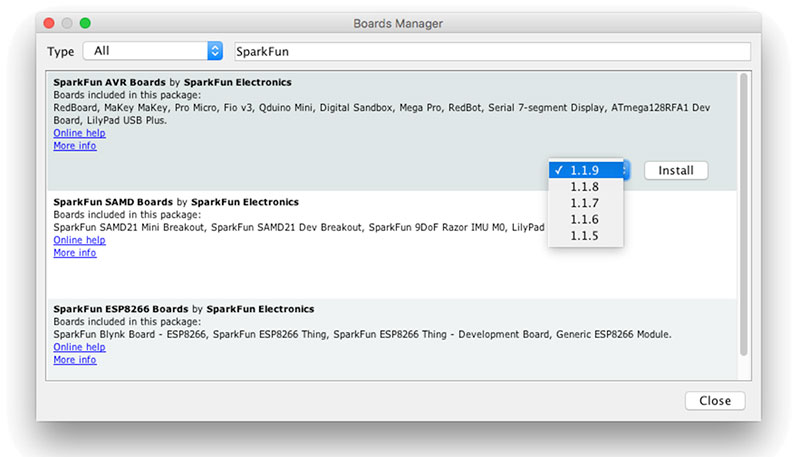Pick version 1.1.7 from version menu

(585, 203)
